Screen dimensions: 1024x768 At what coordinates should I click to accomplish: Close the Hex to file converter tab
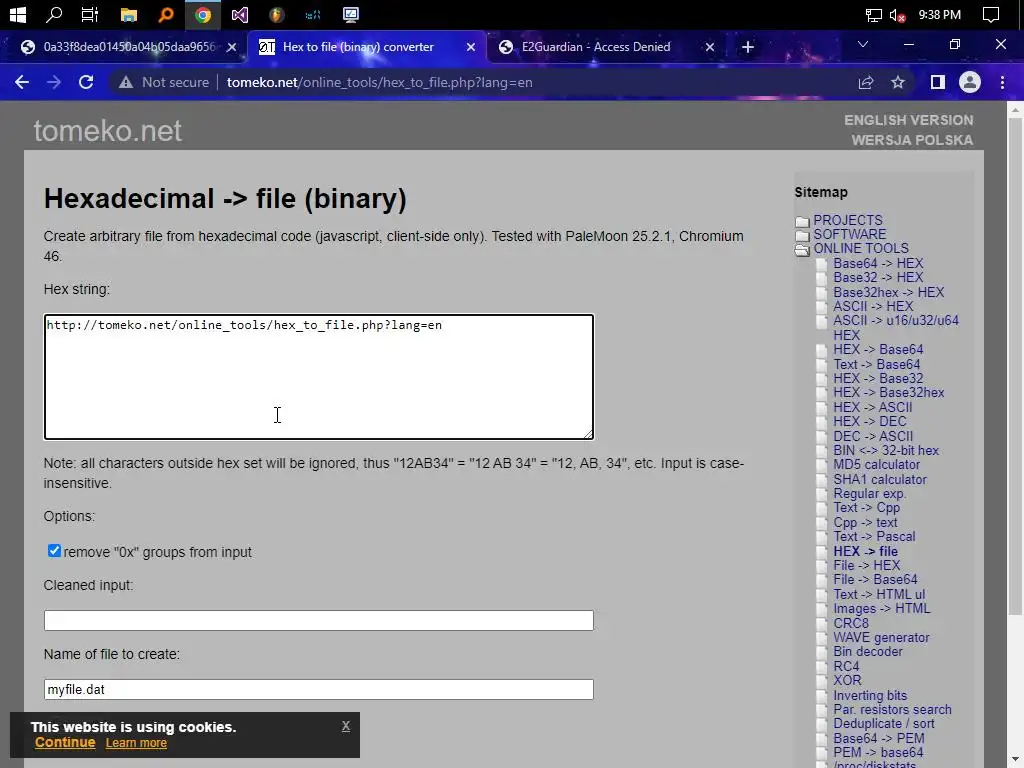471,47
